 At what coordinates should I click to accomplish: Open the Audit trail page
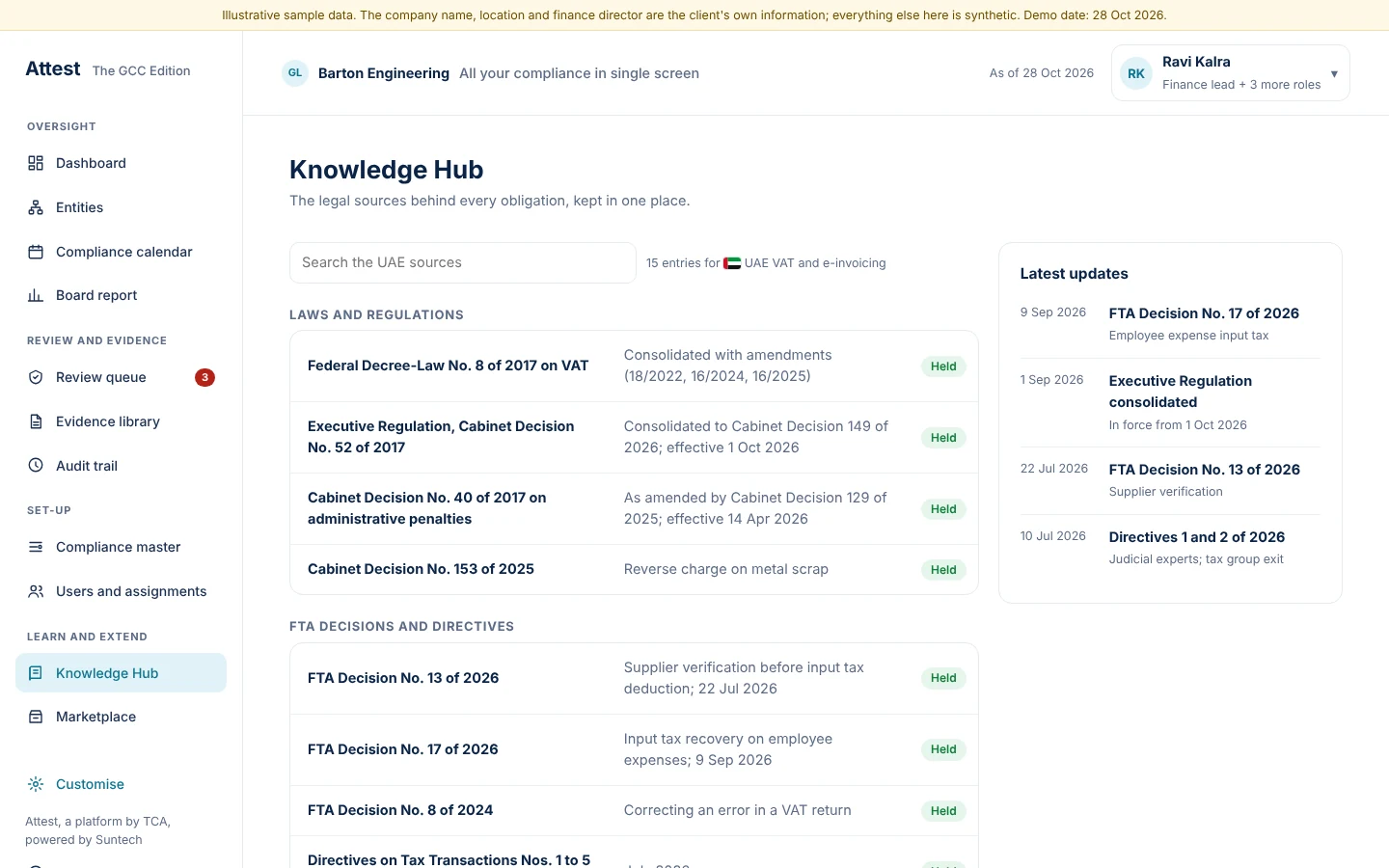(x=121, y=465)
